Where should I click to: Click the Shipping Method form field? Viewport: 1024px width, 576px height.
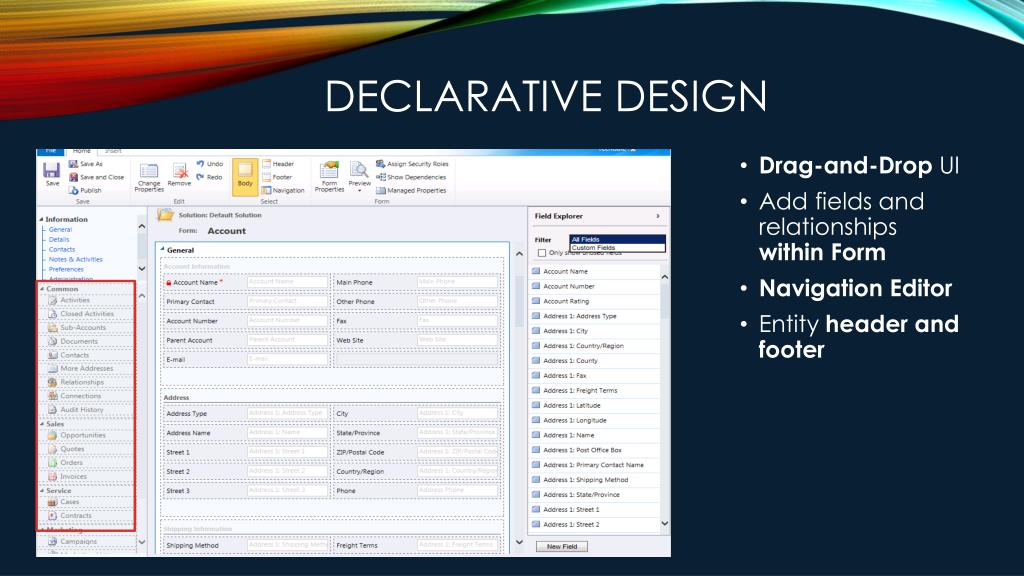coord(287,545)
